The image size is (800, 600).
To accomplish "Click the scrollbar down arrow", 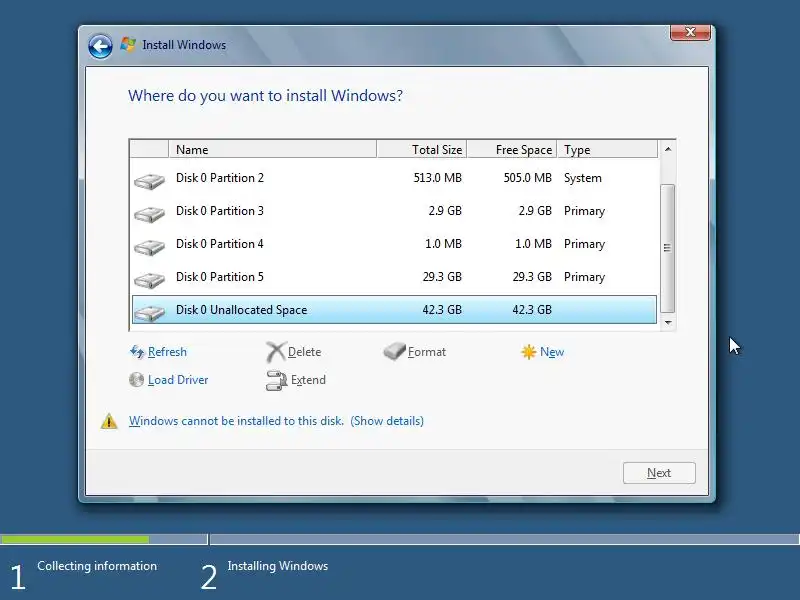I will pyautogui.click(x=667, y=322).
